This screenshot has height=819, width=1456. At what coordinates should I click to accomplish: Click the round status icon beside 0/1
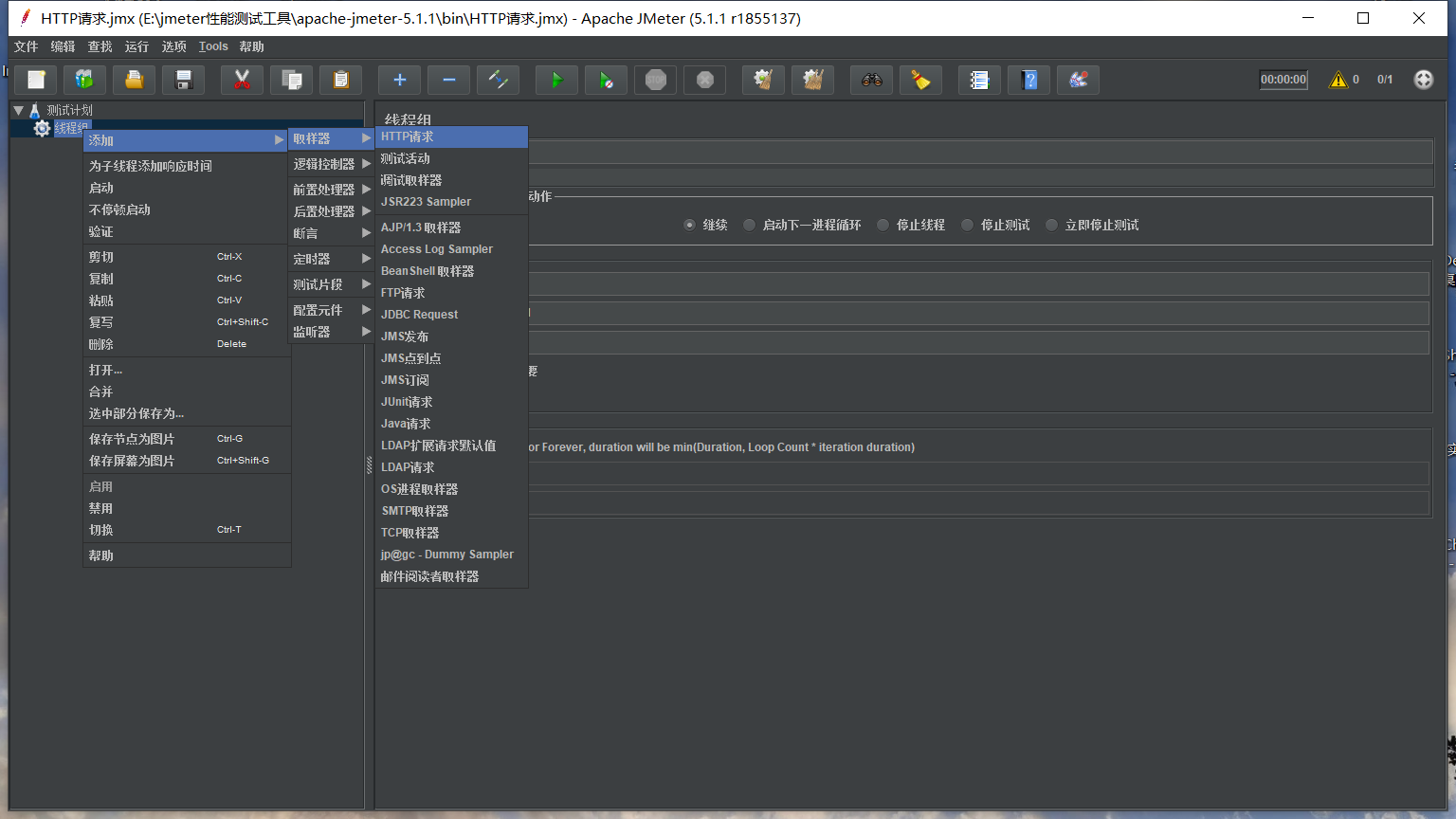pos(1424,80)
